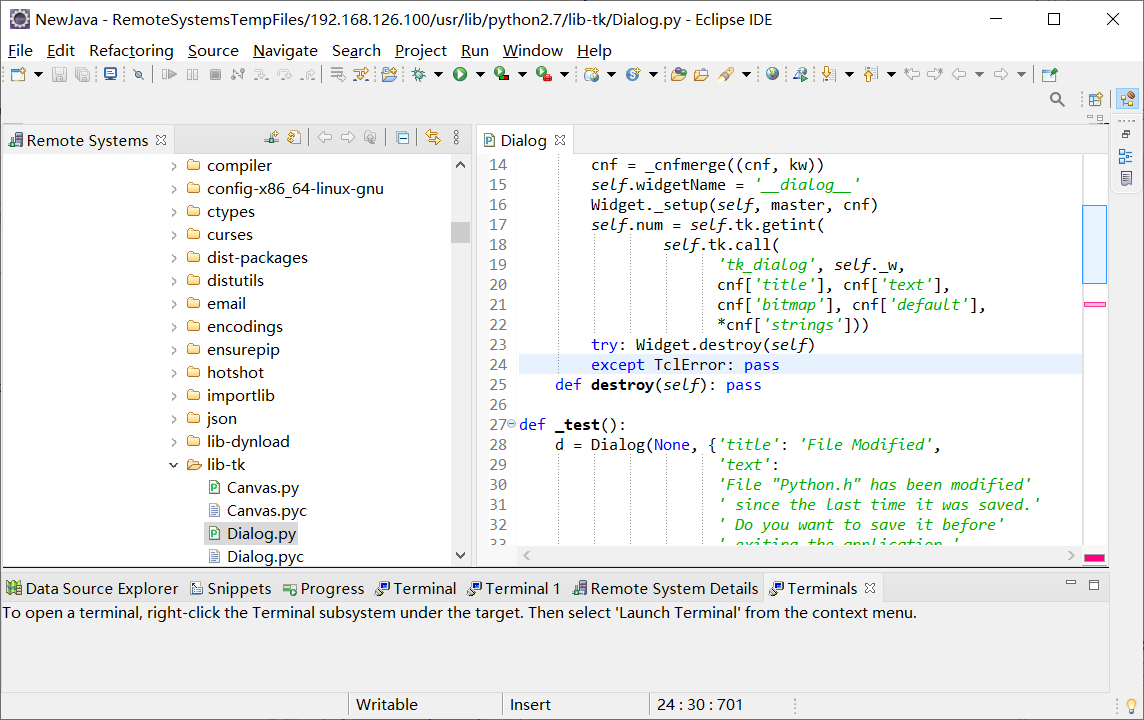Click the Suspend debug icon

pyautogui.click(x=193, y=74)
